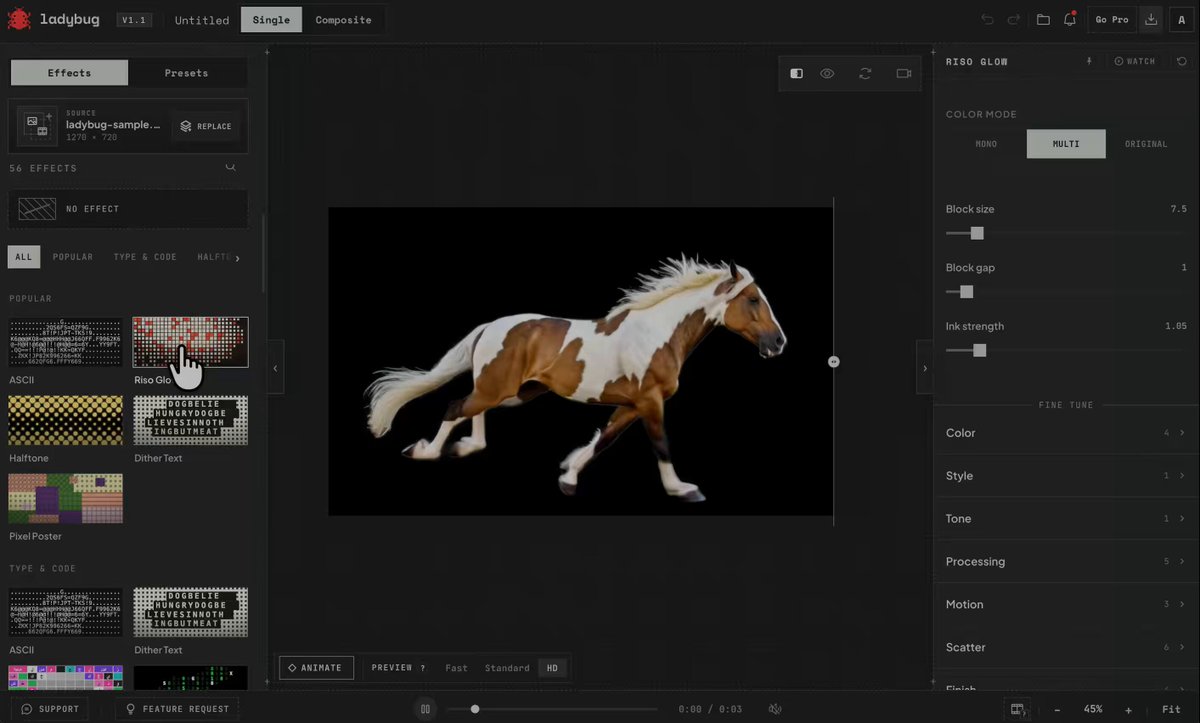Click the ladybug logo icon
1200x723 pixels.
point(19,19)
